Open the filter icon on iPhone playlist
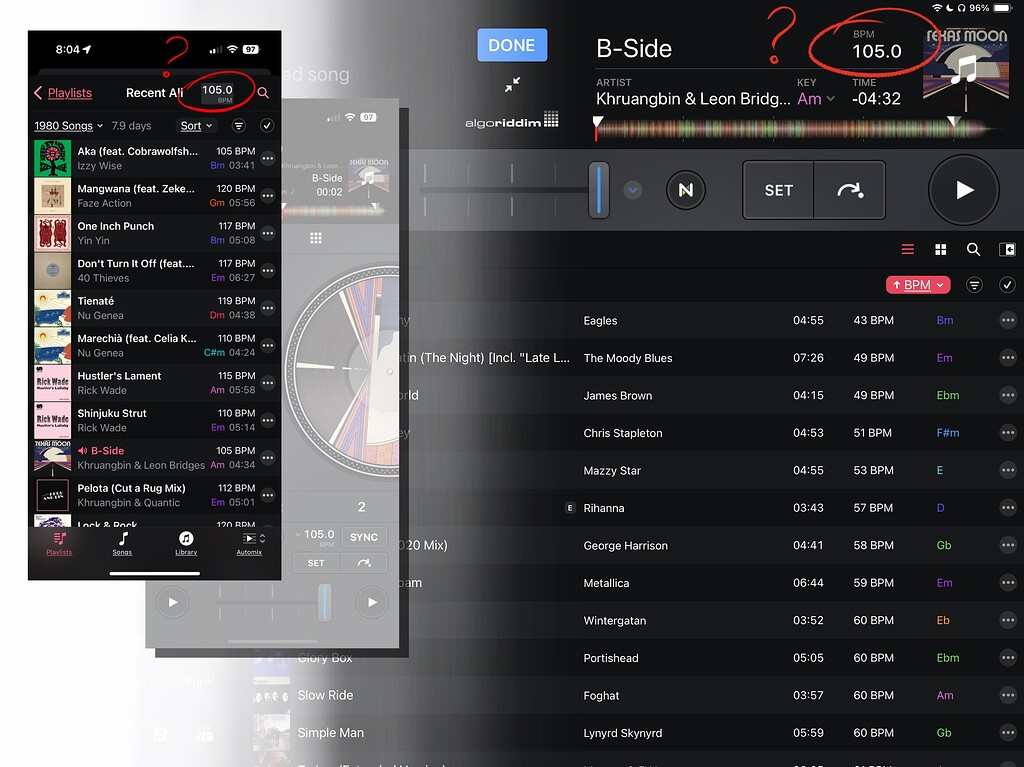1024x767 pixels. pyautogui.click(x=239, y=125)
